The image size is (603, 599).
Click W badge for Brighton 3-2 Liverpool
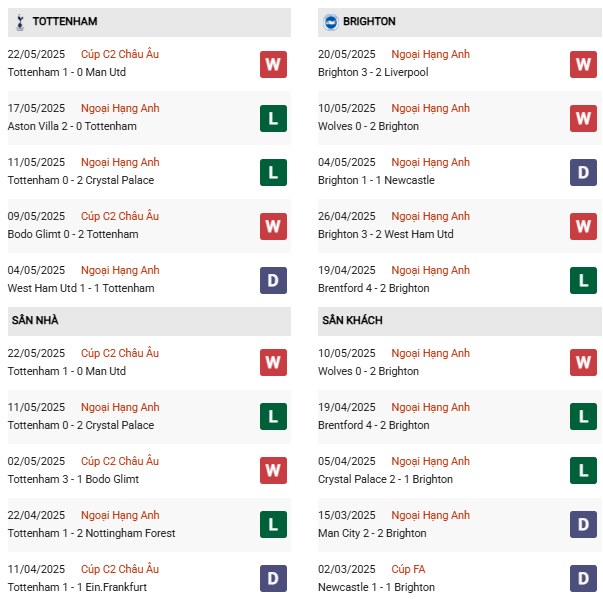584,64
